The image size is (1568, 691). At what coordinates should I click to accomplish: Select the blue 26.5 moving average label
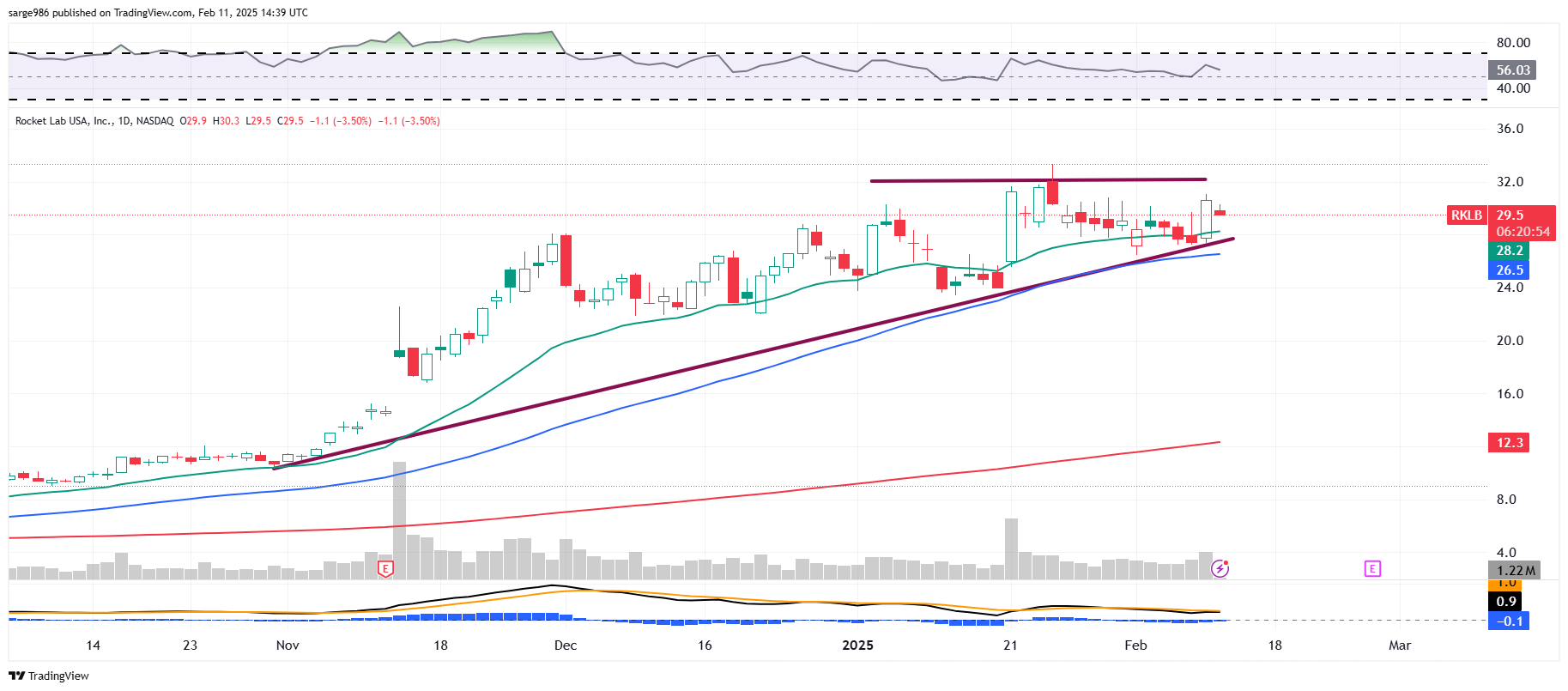(1509, 270)
